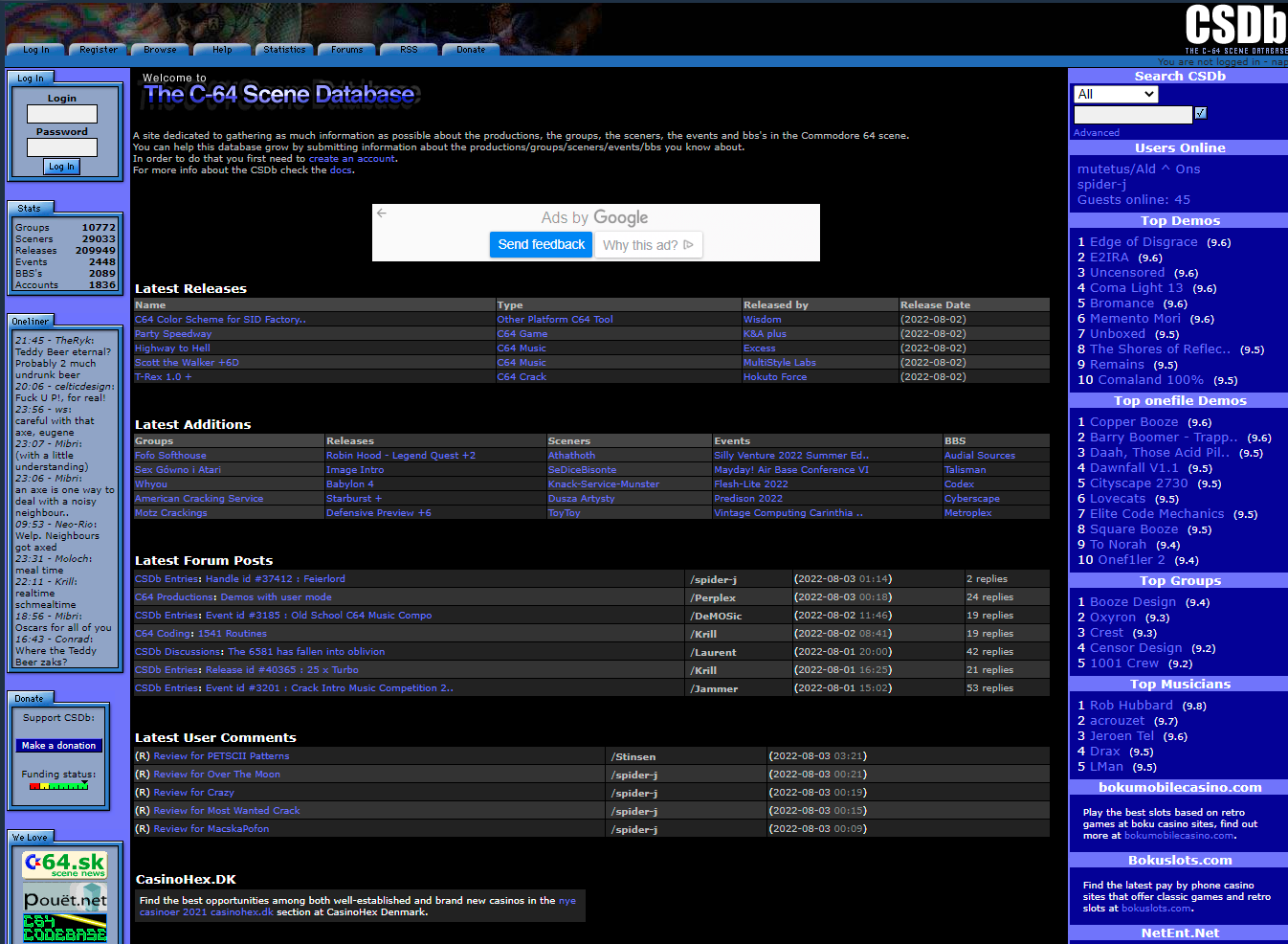
Task: Click the funding status progress bar
Action: click(x=58, y=786)
